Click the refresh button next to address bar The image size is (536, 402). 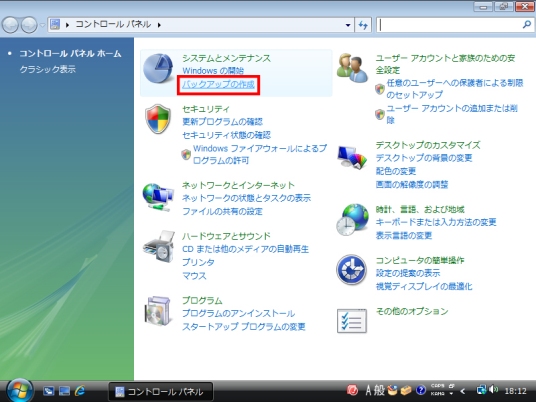[x=363, y=25]
